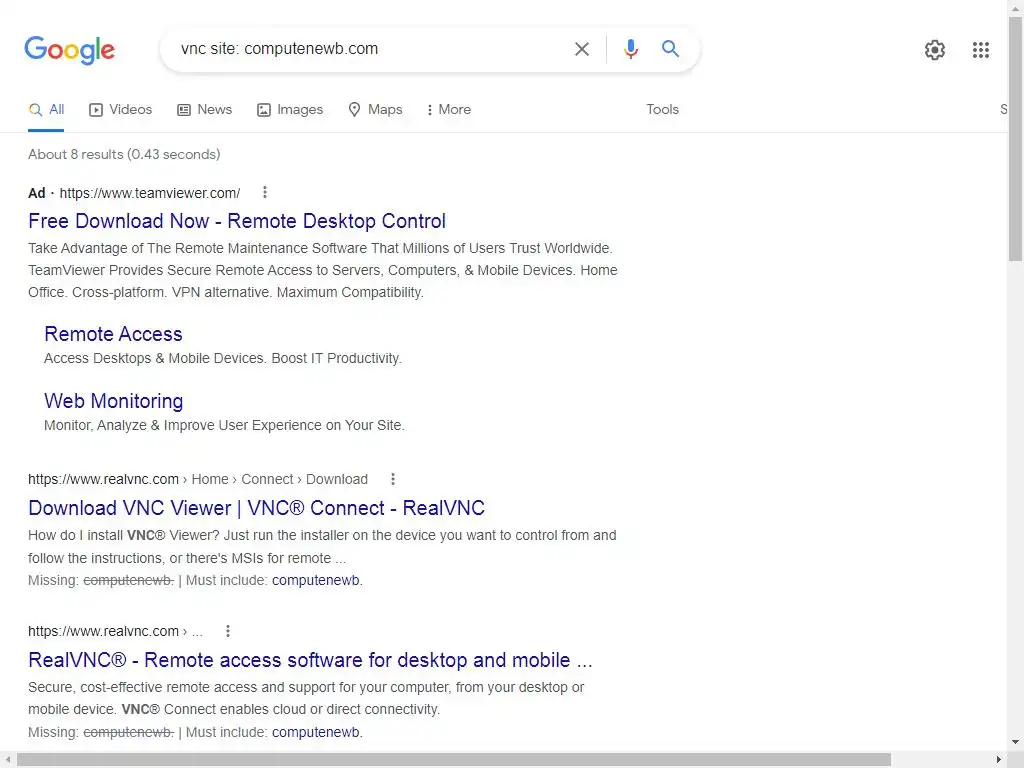Switch to the News tab
Image resolution: width=1024 pixels, height=768 pixels.
click(204, 110)
